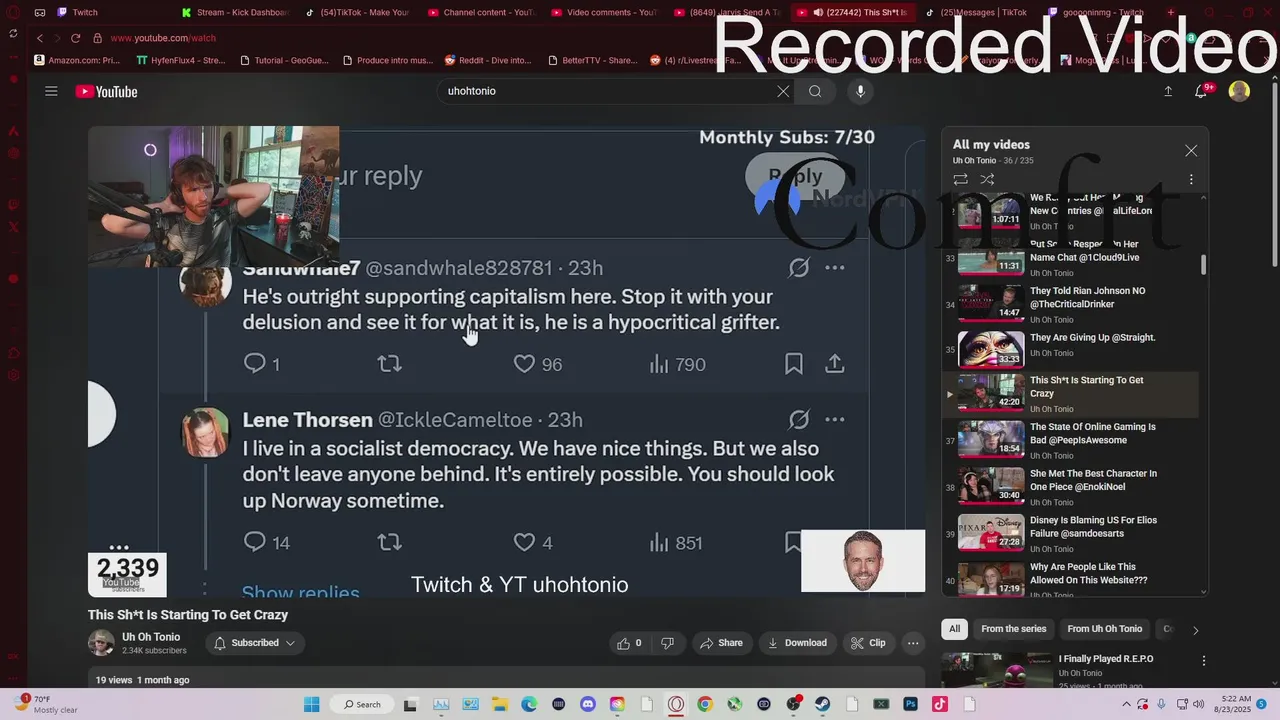The width and height of the screenshot is (1280, 720).
Task: Open the YouTube account avatar menu
Action: coord(1239,91)
